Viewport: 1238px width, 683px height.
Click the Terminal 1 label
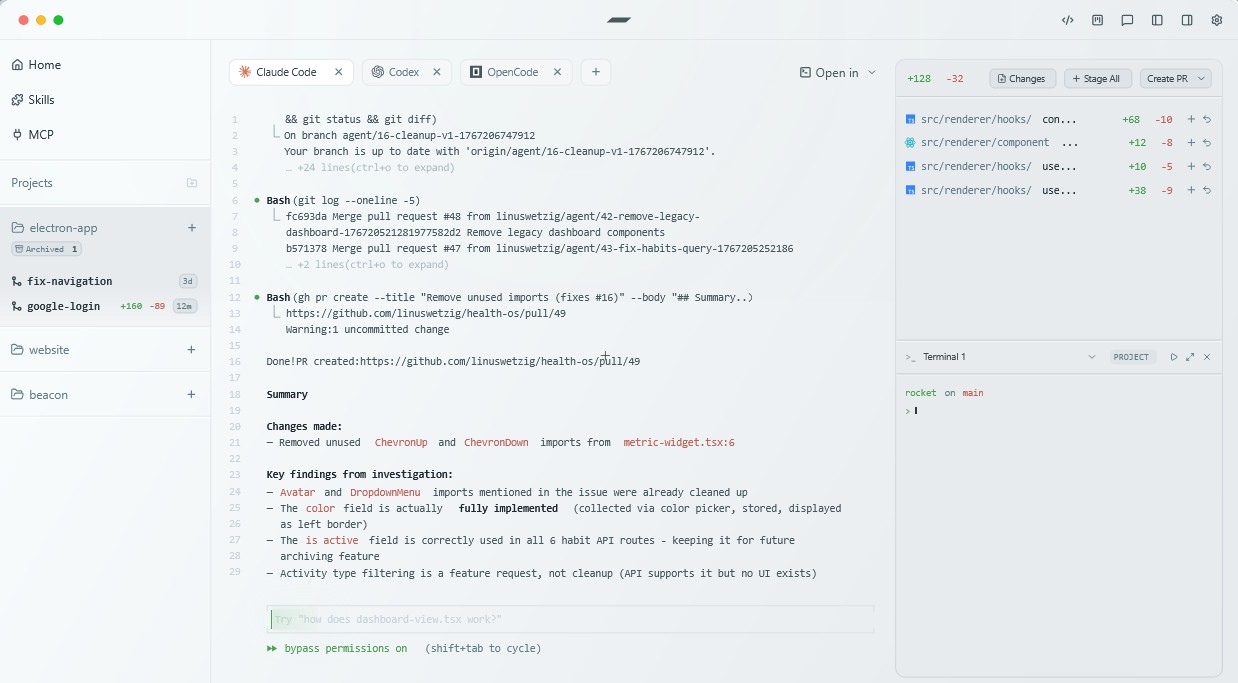pos(944,357)
